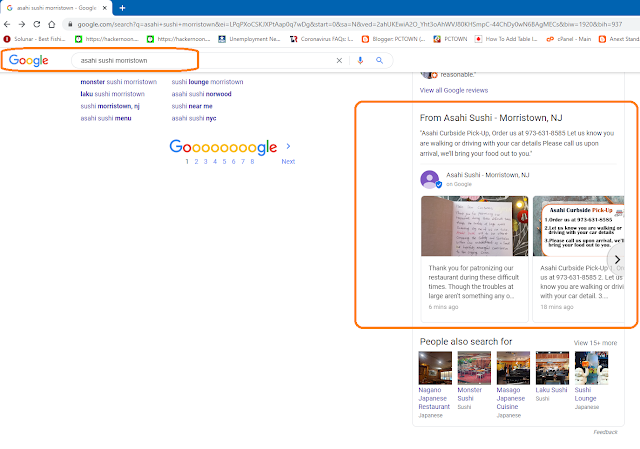Image resolution: width=640 pixels, height=449 pixels.
Task: Select the asahi sushi morristown browser tab
Action: coord(56,8)
